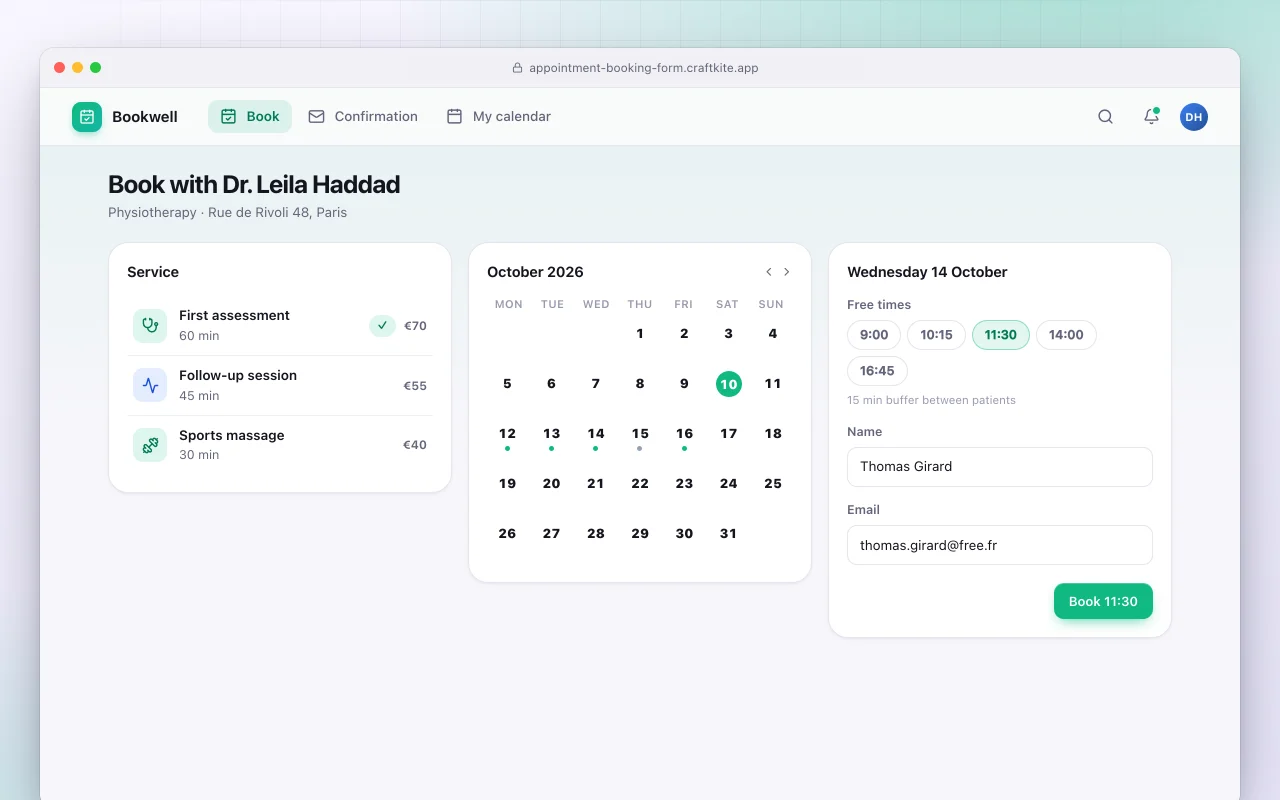Click the October 2026 month heading
The height and width of the screenshot is (800, 1280).
[x=535, y=272]
